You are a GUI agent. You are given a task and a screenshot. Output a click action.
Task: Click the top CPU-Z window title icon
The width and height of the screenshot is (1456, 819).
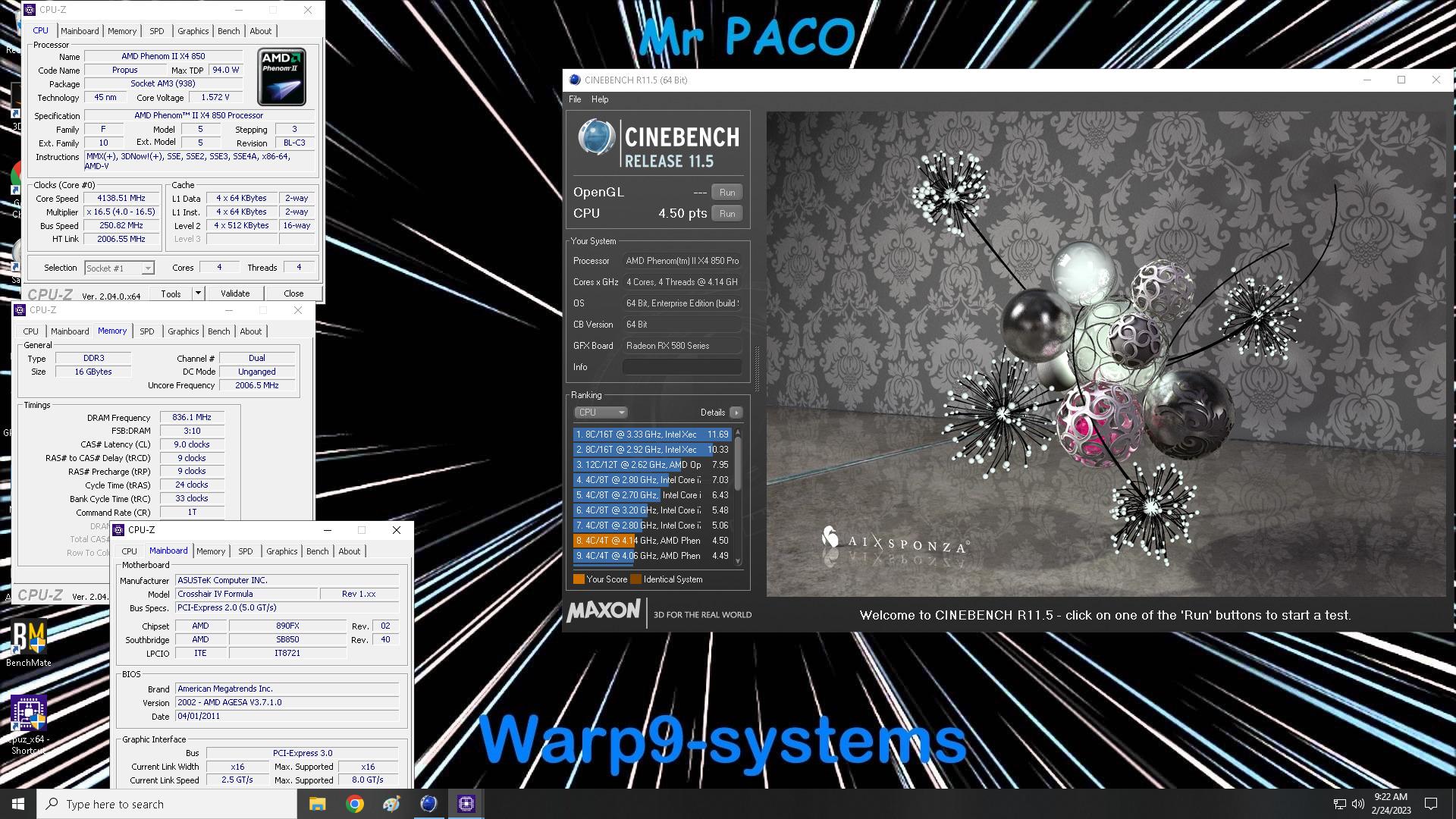[30, 10]
